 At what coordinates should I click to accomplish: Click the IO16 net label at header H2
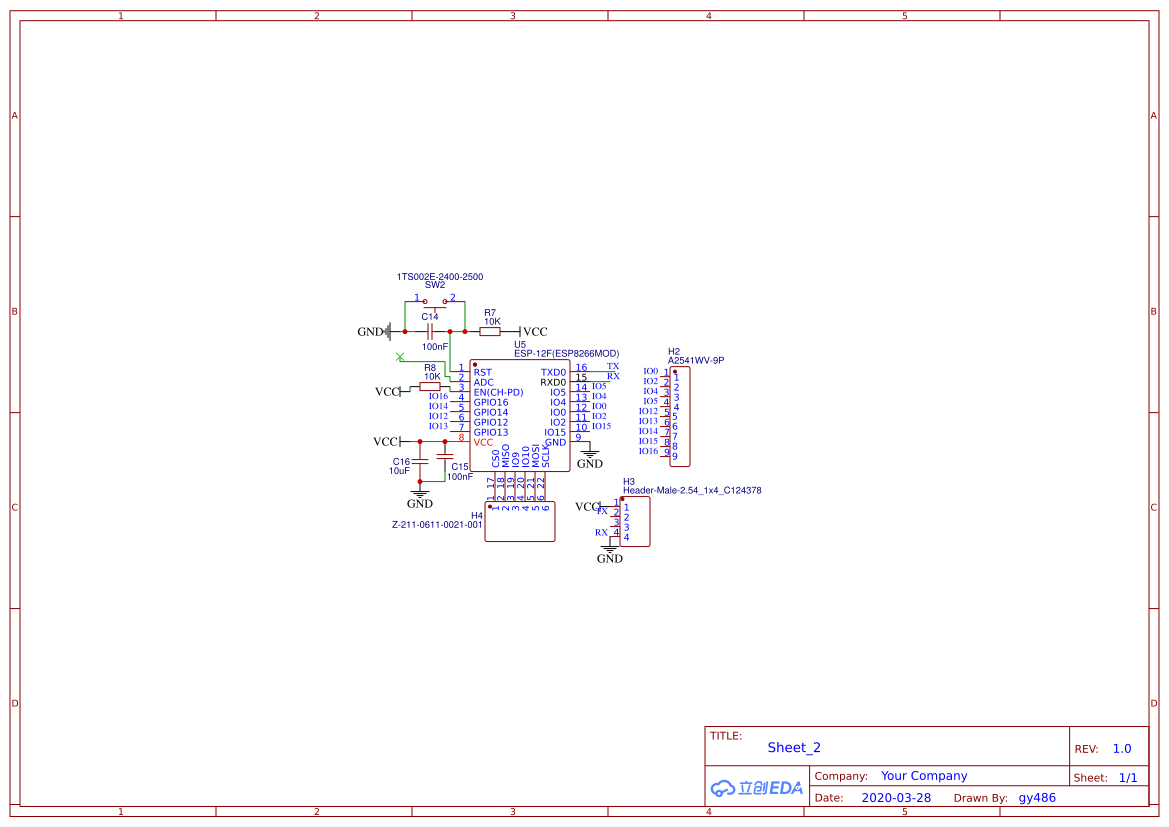[x=649, y=451]
